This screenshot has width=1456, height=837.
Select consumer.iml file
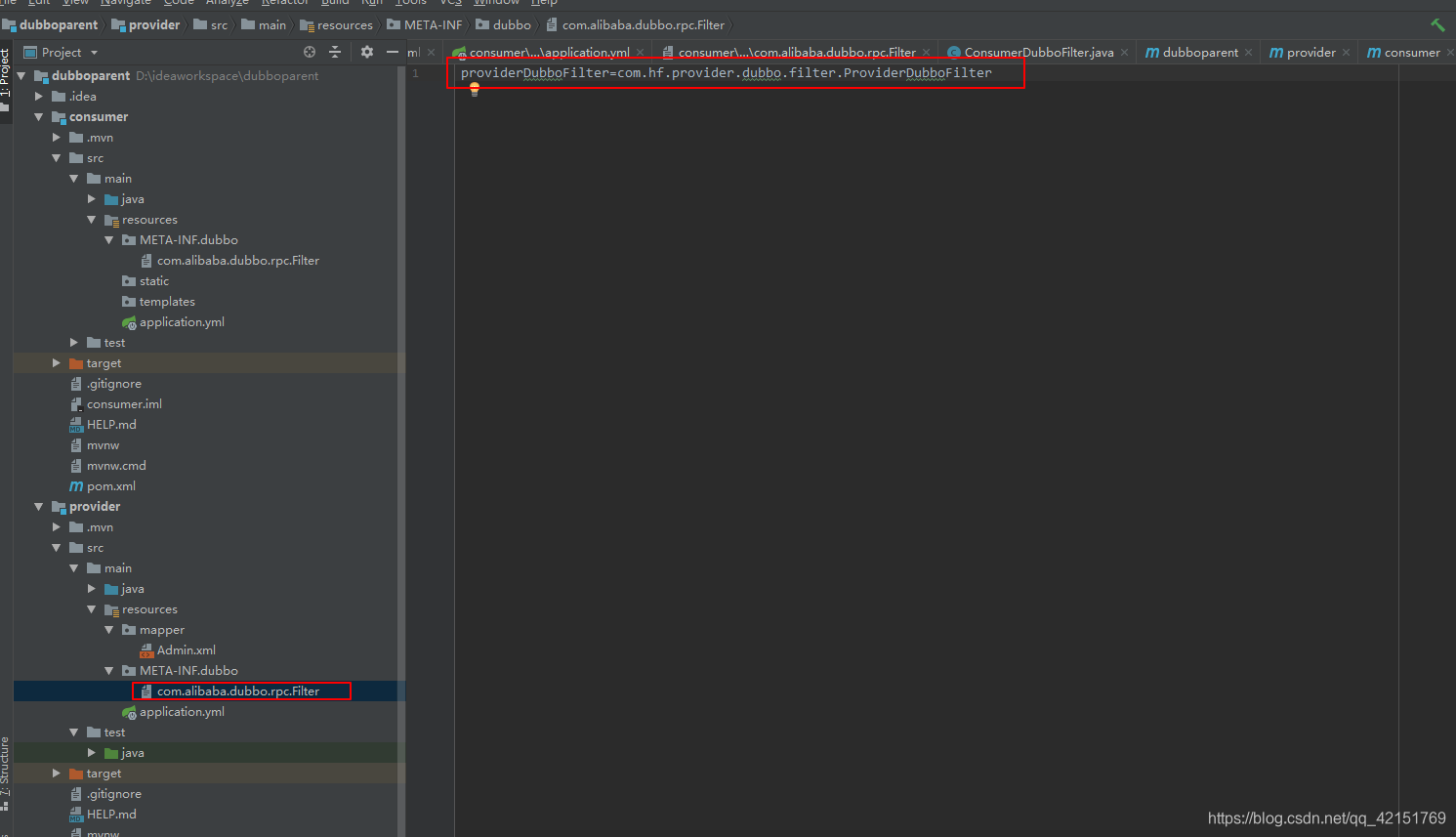point(124,403)
